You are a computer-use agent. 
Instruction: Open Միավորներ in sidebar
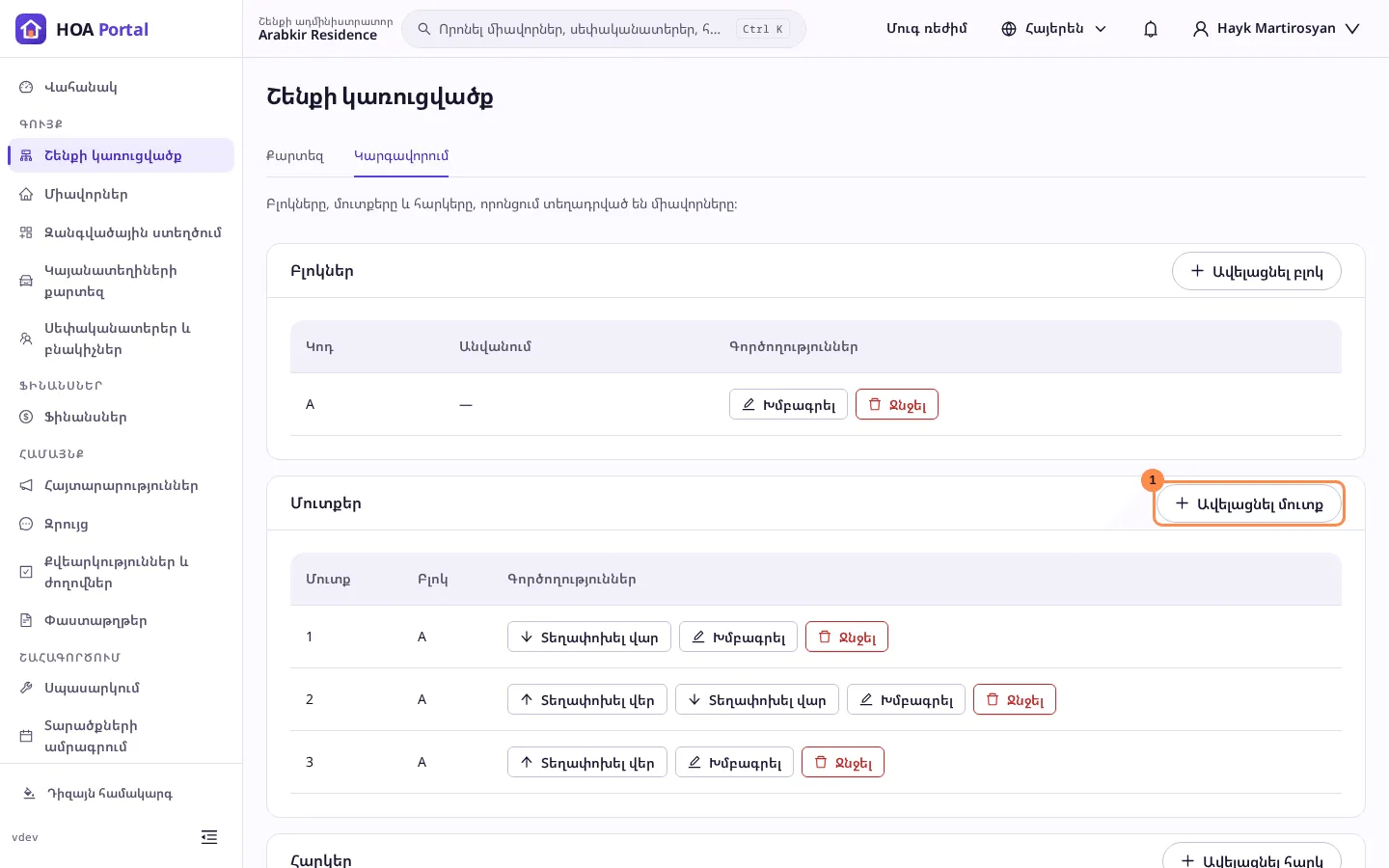point(121,194)
